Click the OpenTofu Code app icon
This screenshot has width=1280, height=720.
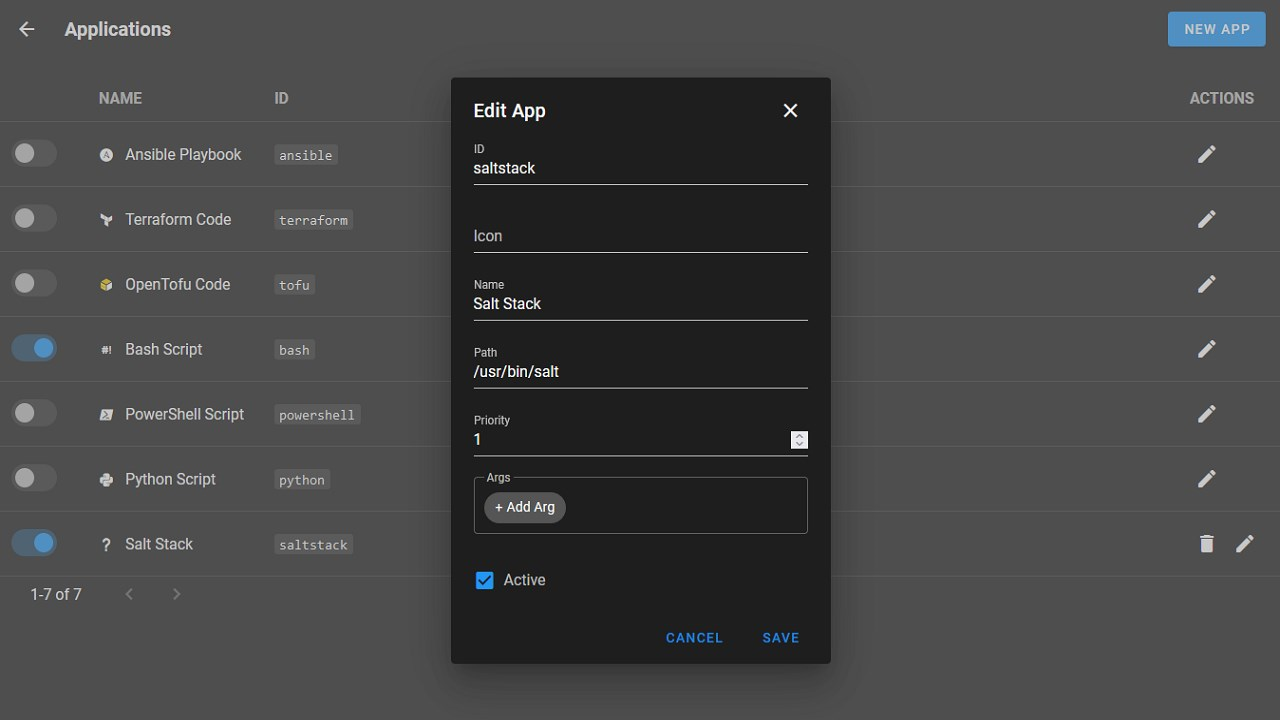coord(106,284)
